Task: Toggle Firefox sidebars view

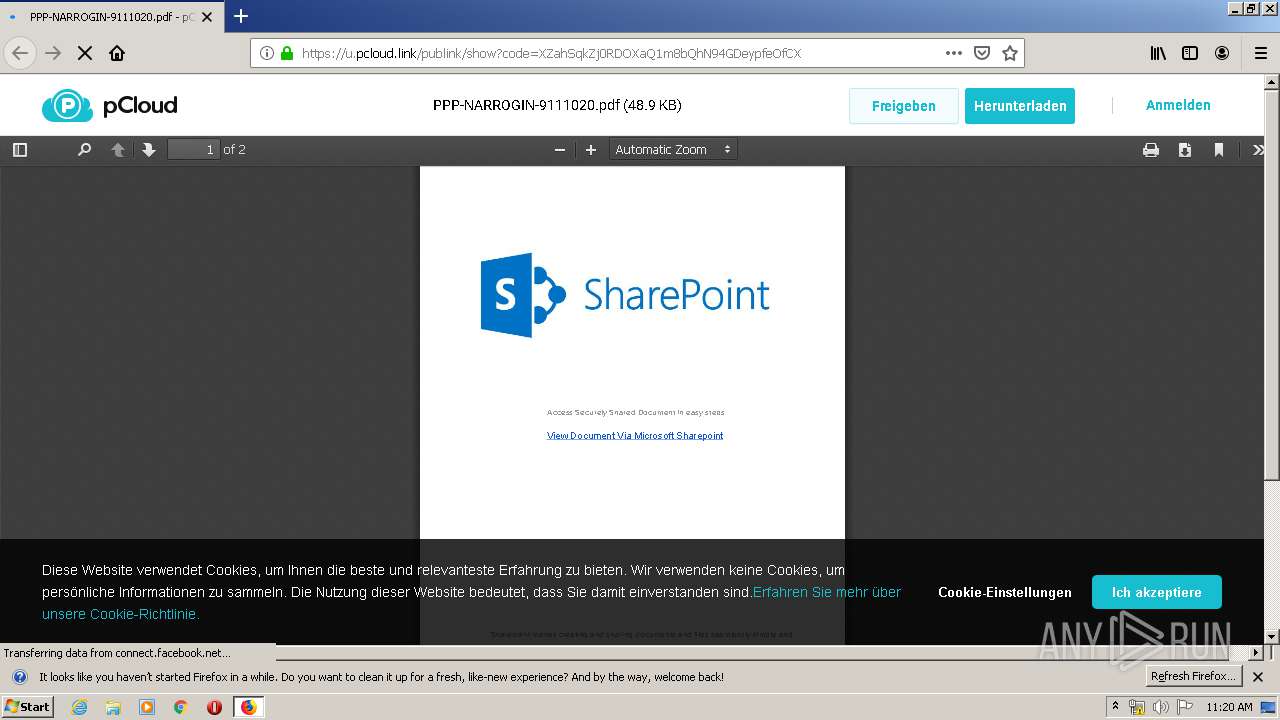Action: pyautogui.click(x=1190, y=53)
